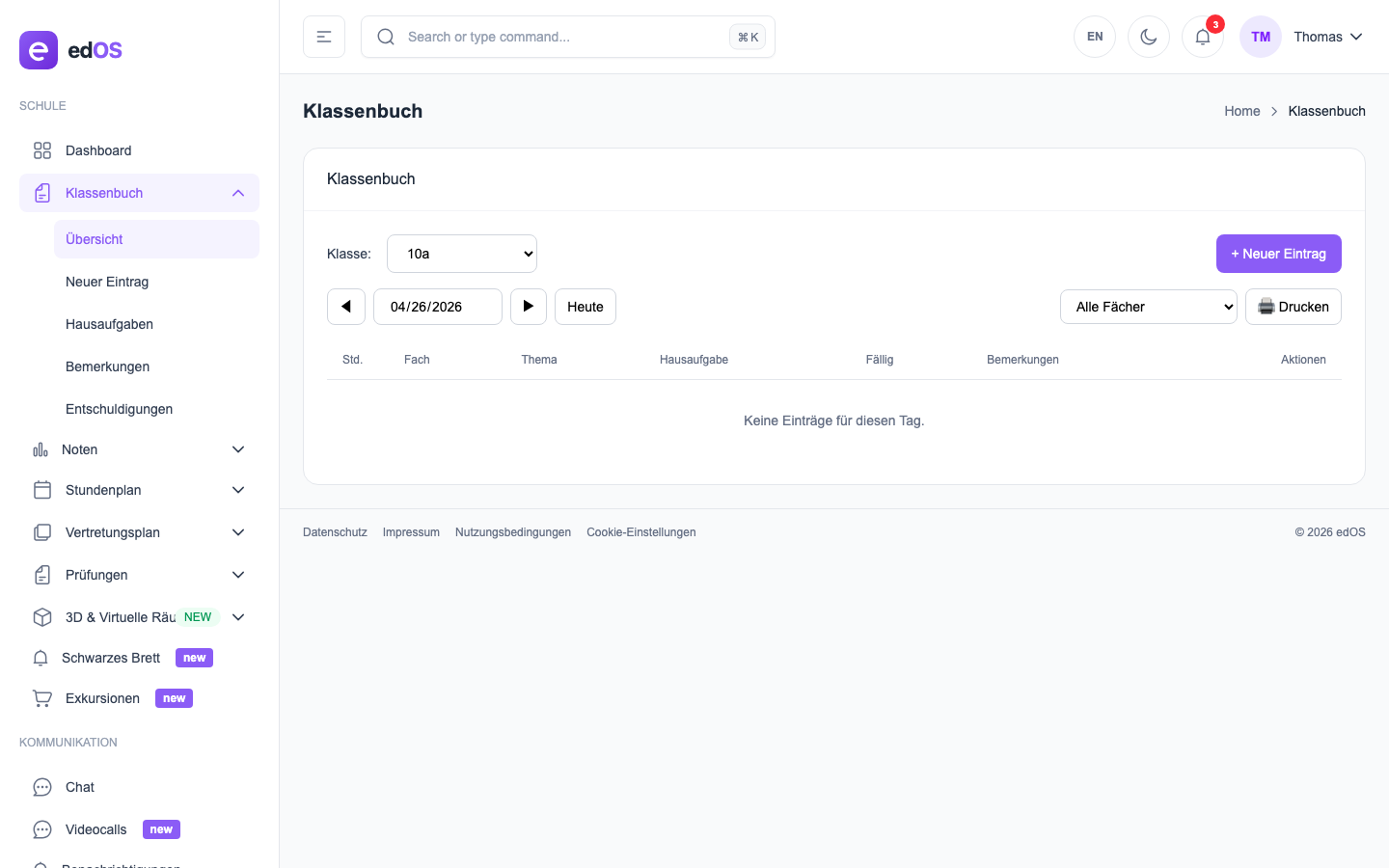Open Chat in the sidebar
The width and height of the screenshot is (1389, 868).
[80, 787]
